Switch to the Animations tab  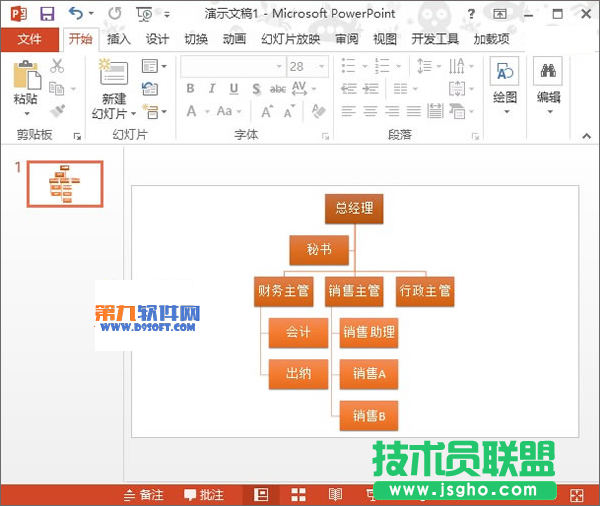235,39
